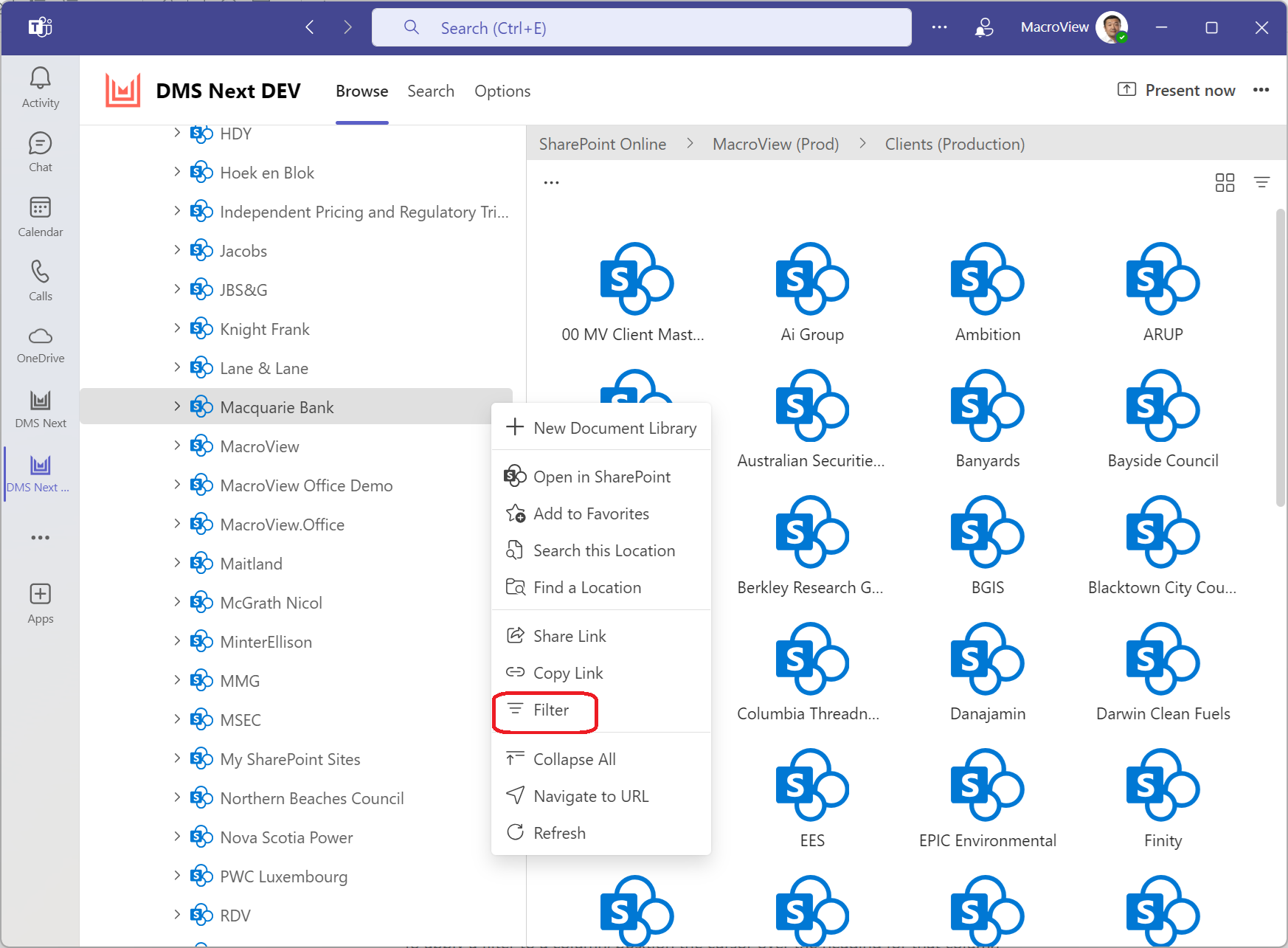Open the Banyards site tile
This screenshot has height=948, width=1288.
point(988,419)
